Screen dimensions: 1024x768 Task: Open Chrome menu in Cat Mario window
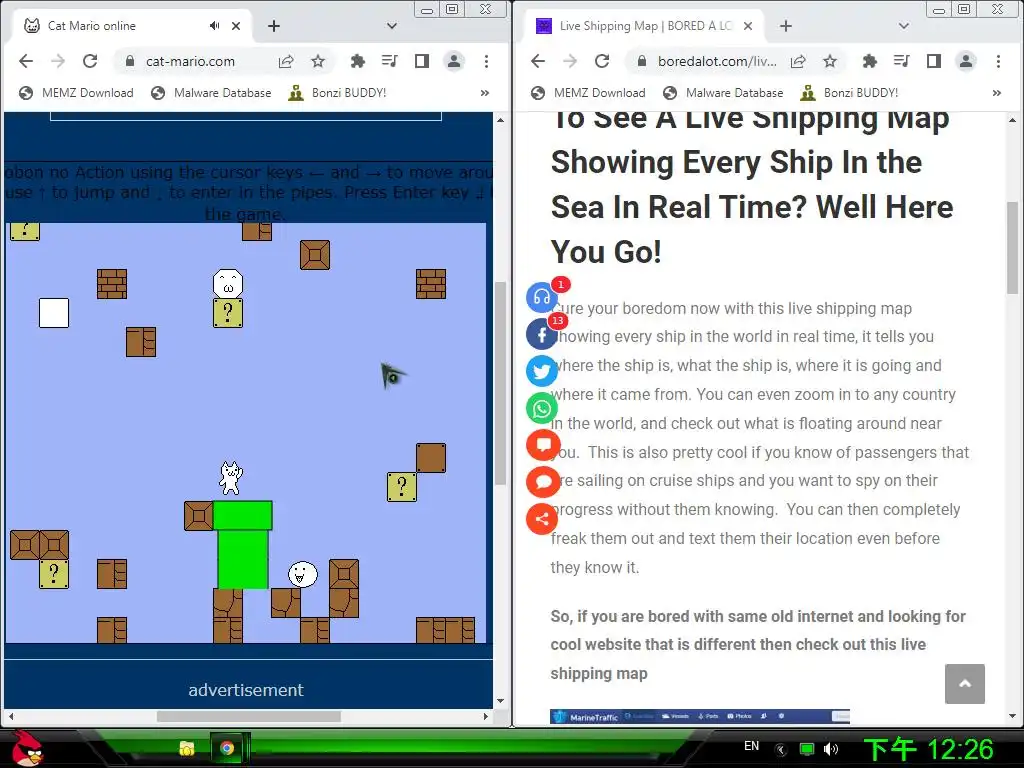486,61
